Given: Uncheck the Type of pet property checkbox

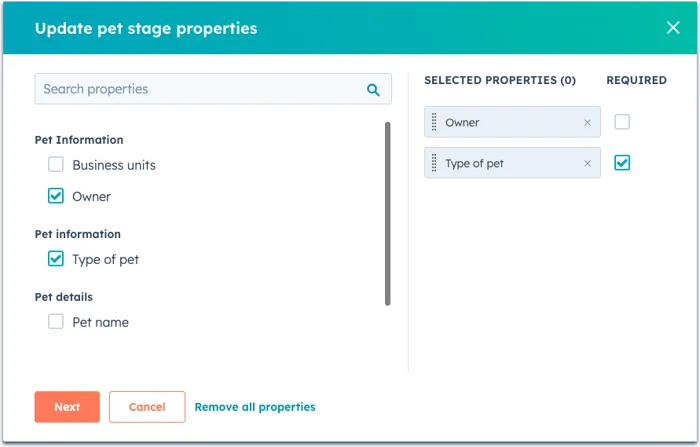Looking at the screenshot, I should pyautogui.click(x=56, y=259).
